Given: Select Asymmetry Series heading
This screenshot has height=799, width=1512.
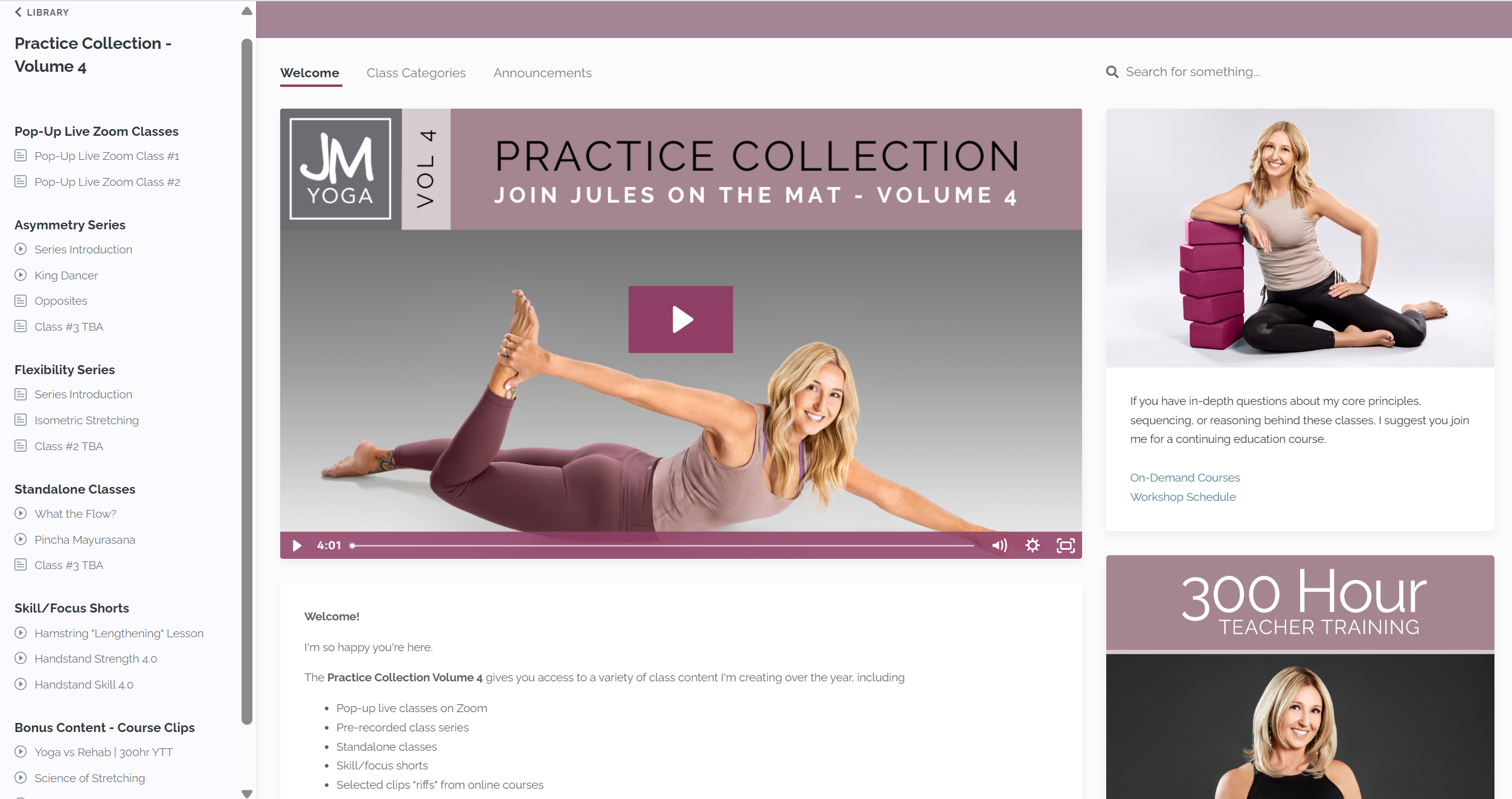Looking at the screenshot, I should coord(70,224).
